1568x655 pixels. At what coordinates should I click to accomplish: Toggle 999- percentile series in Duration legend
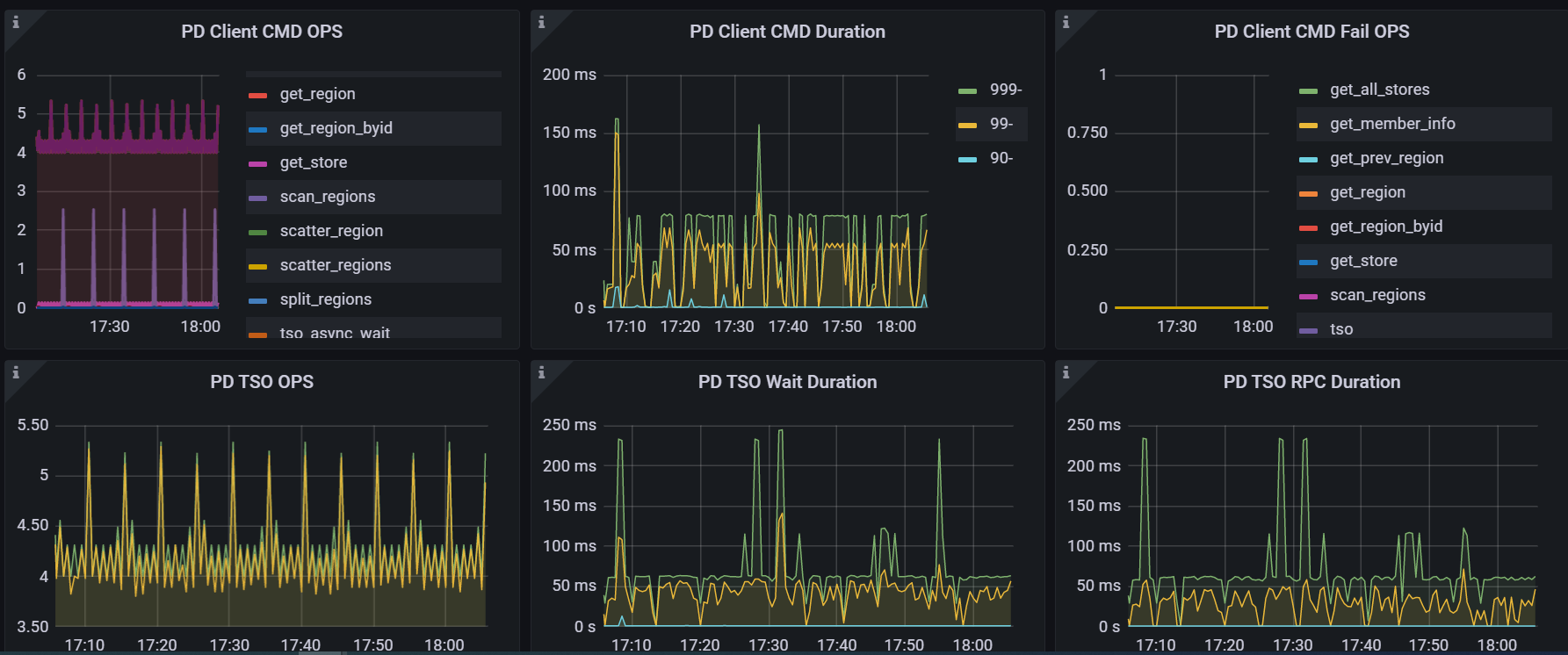(x=1006, y=90)
